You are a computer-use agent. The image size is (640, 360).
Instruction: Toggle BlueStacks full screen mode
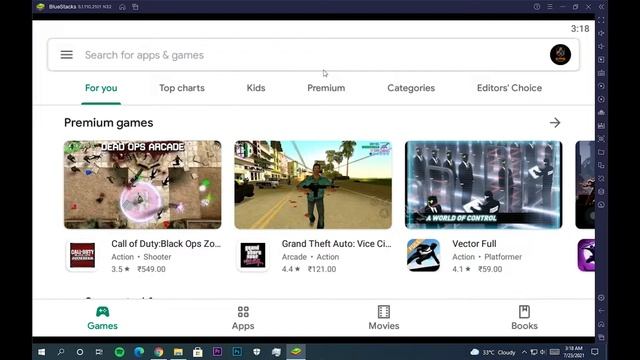coord(601,20)
